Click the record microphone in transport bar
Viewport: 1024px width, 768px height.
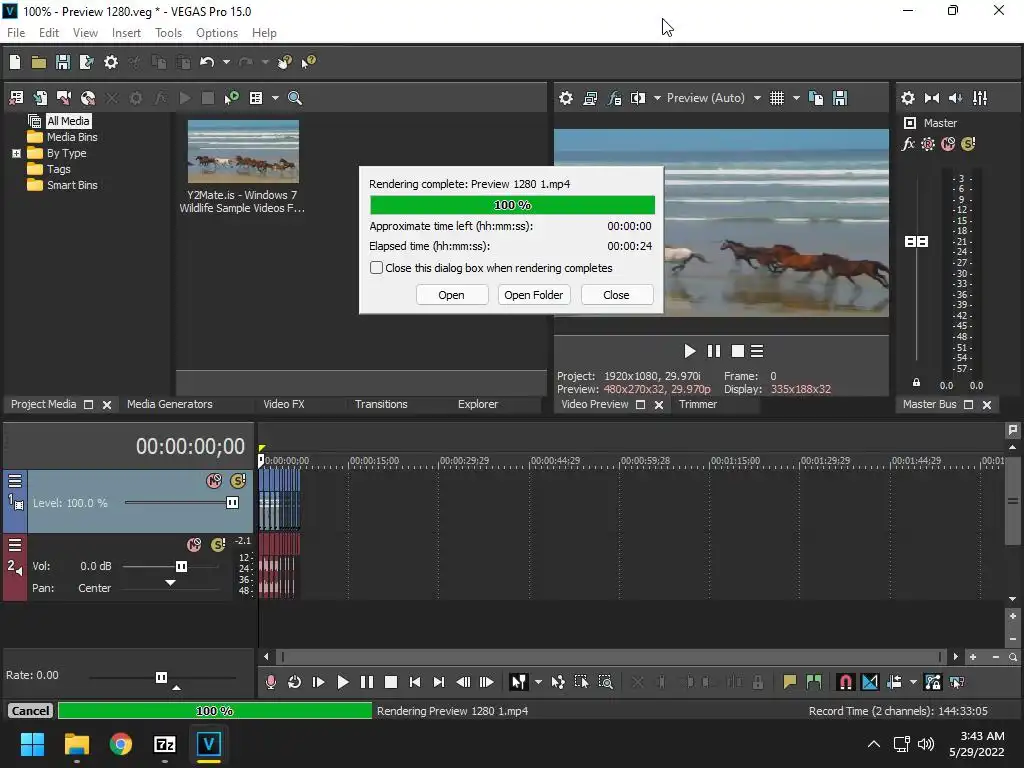coord(270,682)
